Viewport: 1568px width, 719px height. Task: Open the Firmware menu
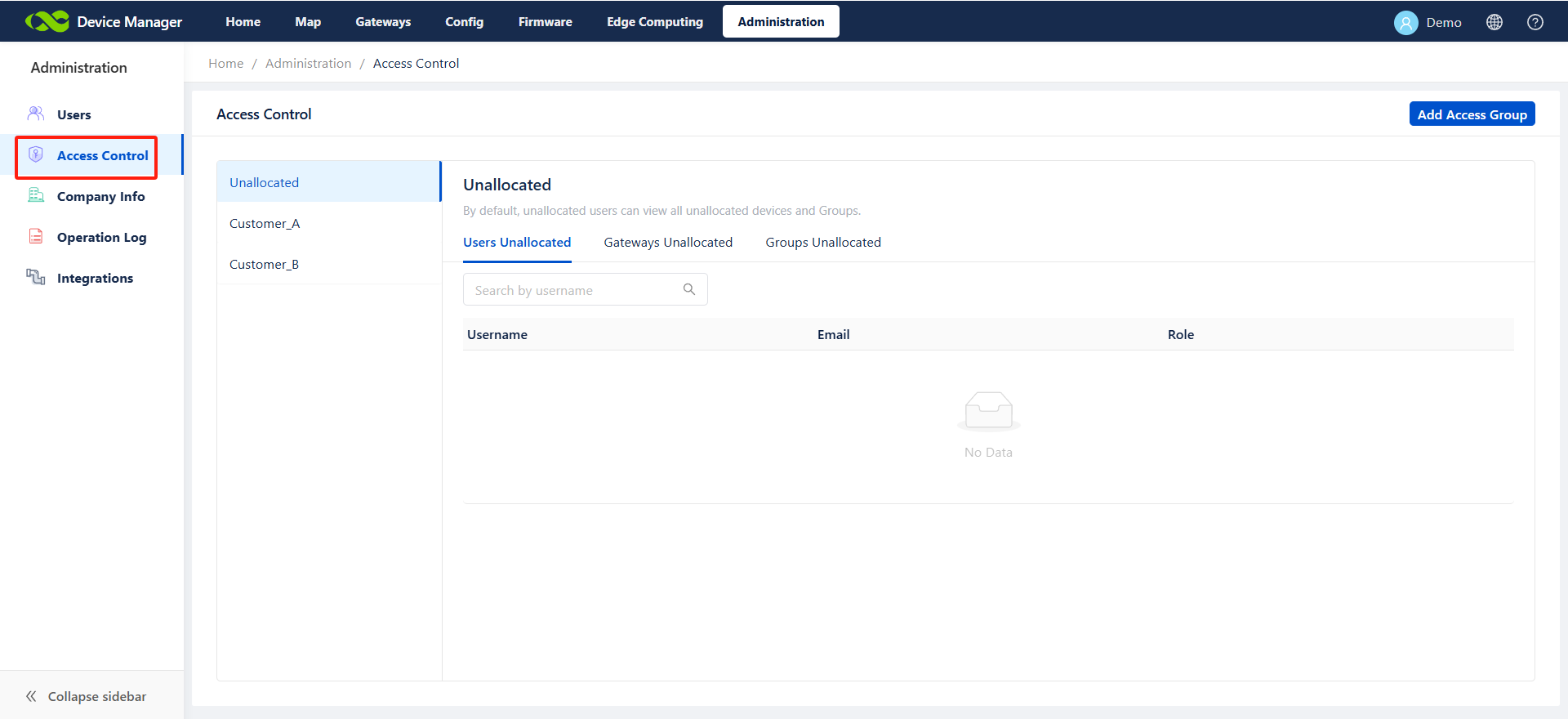click(x=545, y=22)
